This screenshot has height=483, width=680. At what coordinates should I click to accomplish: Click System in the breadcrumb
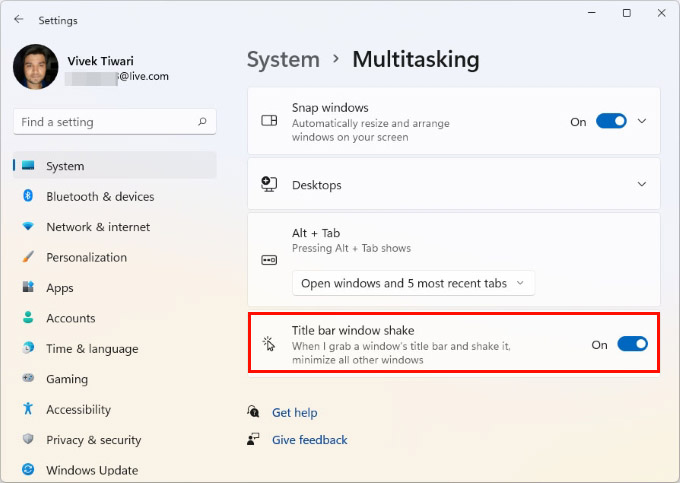click(x=283, y=59)
